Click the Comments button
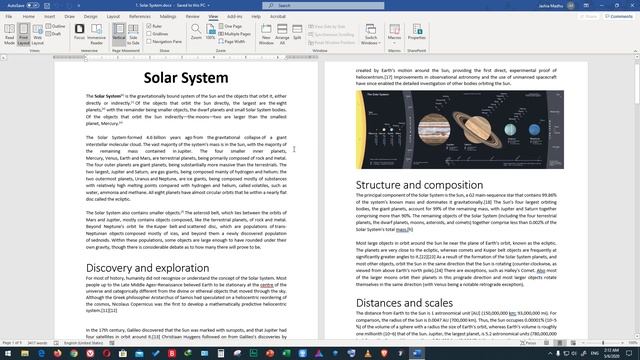 [x=619, y=16]
